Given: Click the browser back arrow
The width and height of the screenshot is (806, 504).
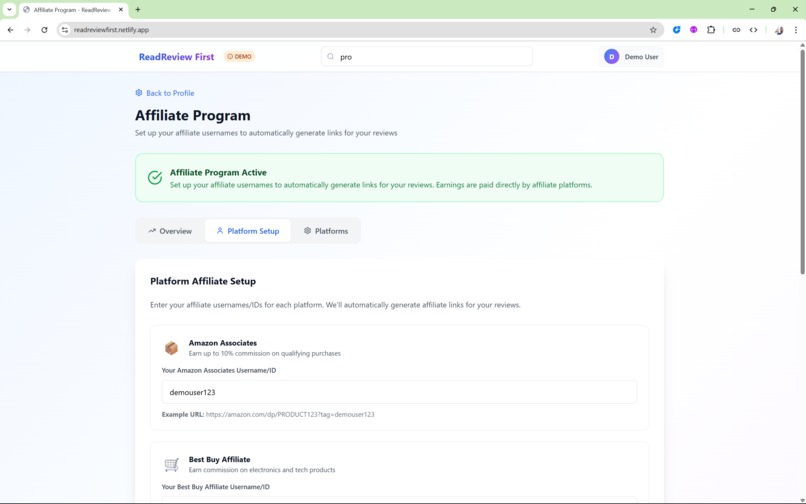Looking at the screenshot, I should (10, 30).
